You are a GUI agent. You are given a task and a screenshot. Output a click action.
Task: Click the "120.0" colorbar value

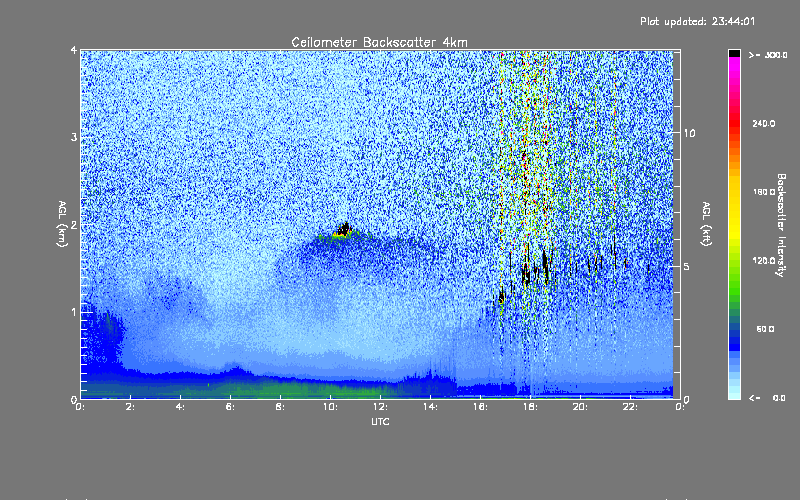coord(764,260)
